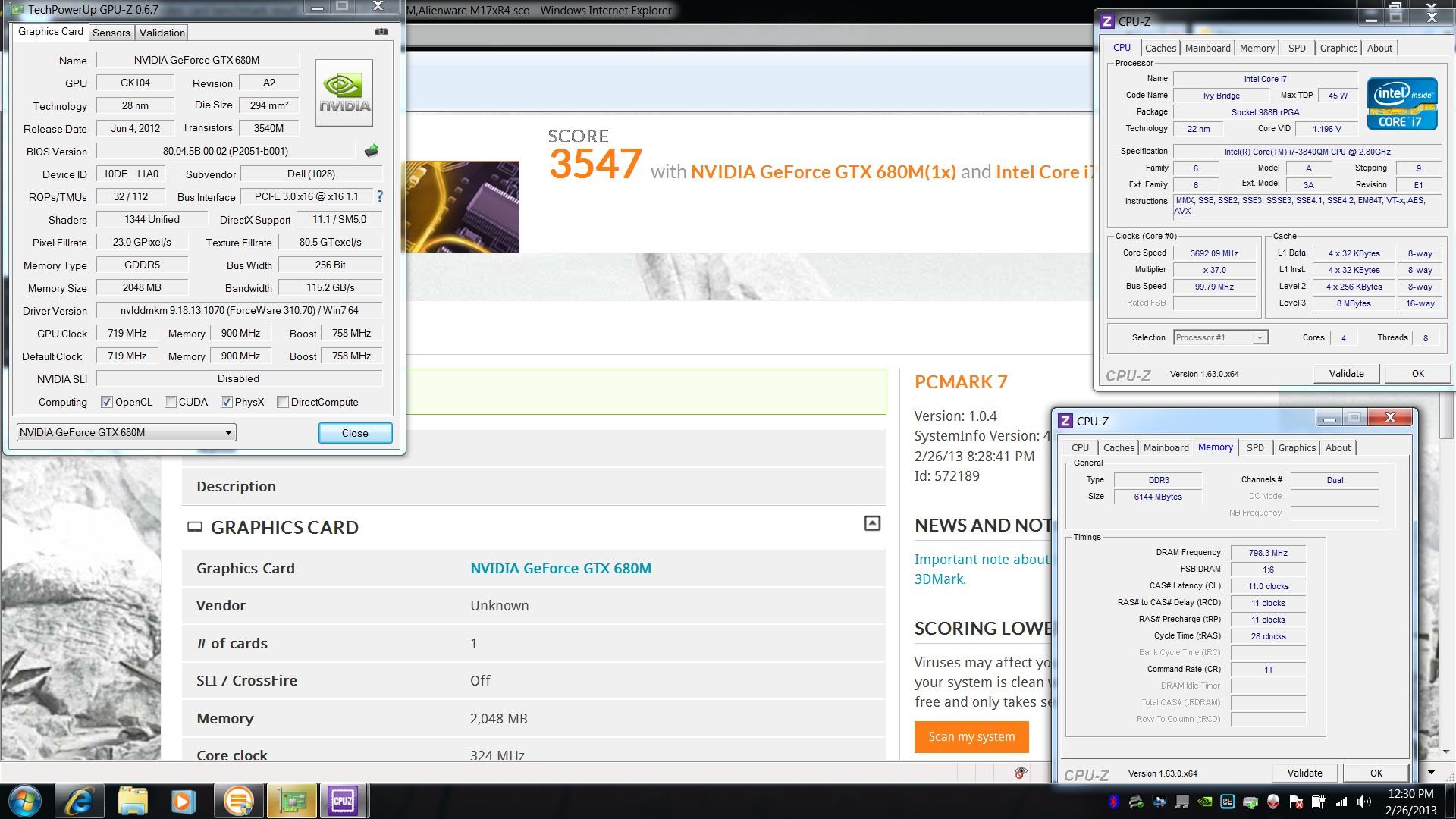
Task: Switch to GPU-Z taskbar button
Action: point(292,801)
